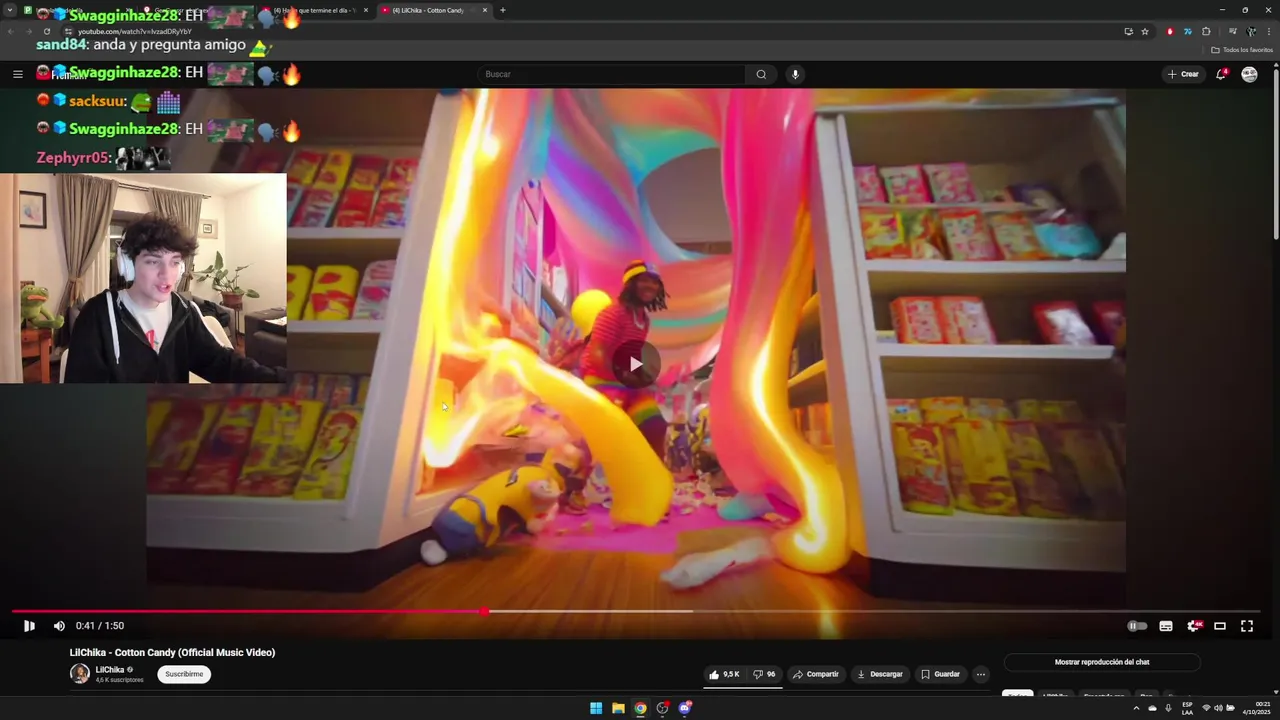The height and width of the screenshot is (720, 1280).
Task: Like the video (9,5 K)
Action: [724, 674]
